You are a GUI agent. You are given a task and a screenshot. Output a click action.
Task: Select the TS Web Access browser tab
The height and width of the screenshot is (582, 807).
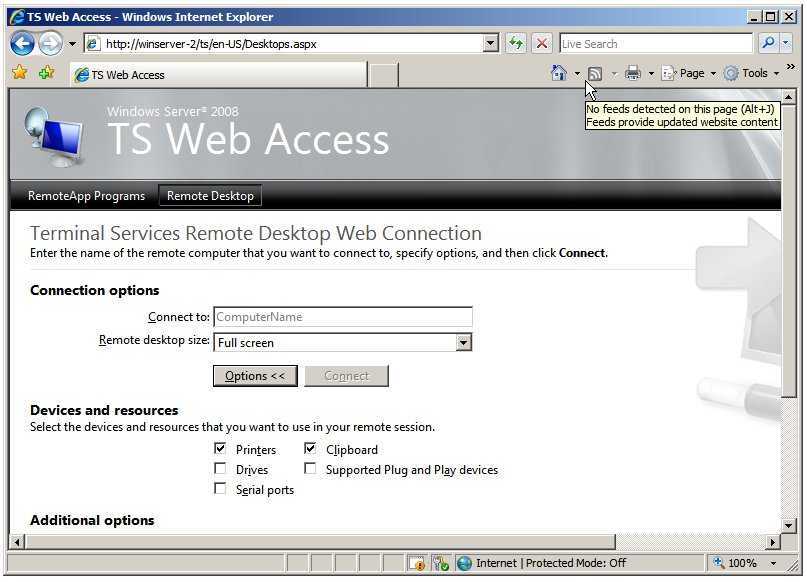pyautogui.click(x=219, y=75)
